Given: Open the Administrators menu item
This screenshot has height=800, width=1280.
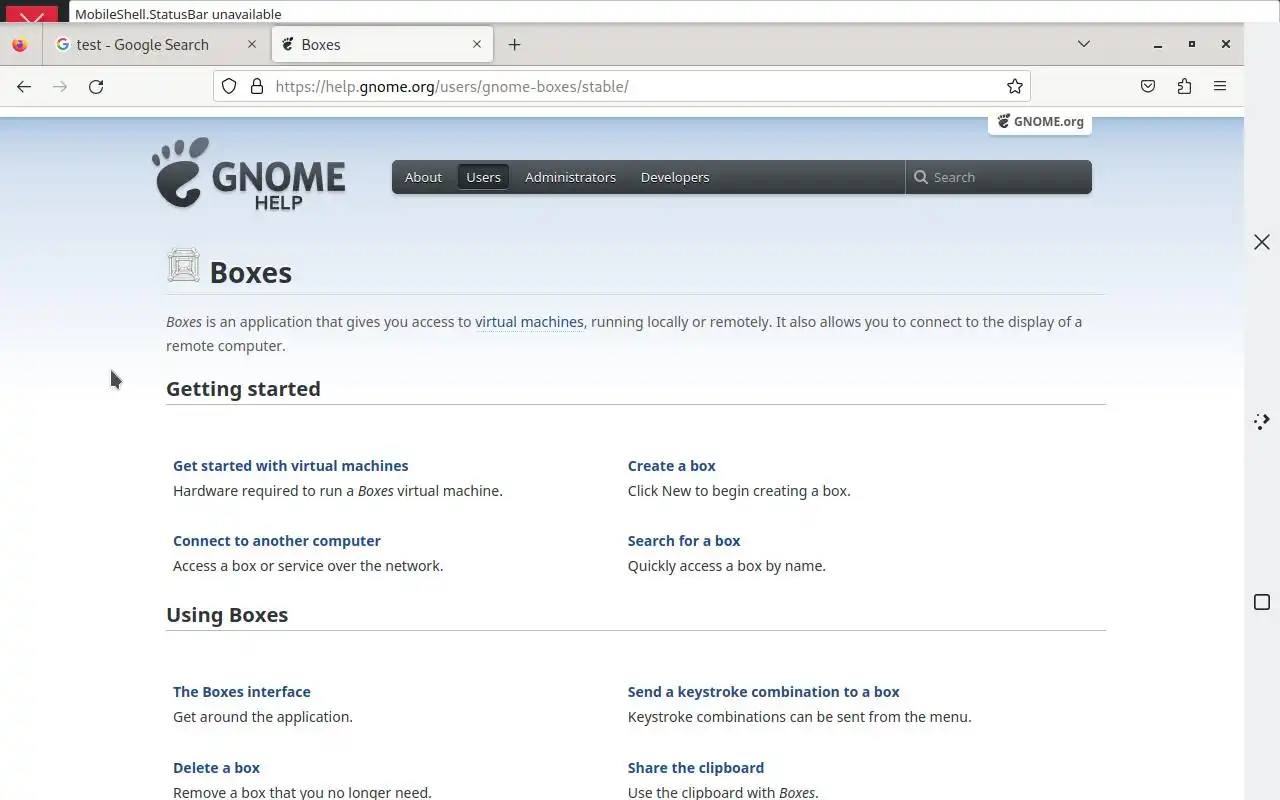Looking at the screenshot, I should tap(570, 177).
